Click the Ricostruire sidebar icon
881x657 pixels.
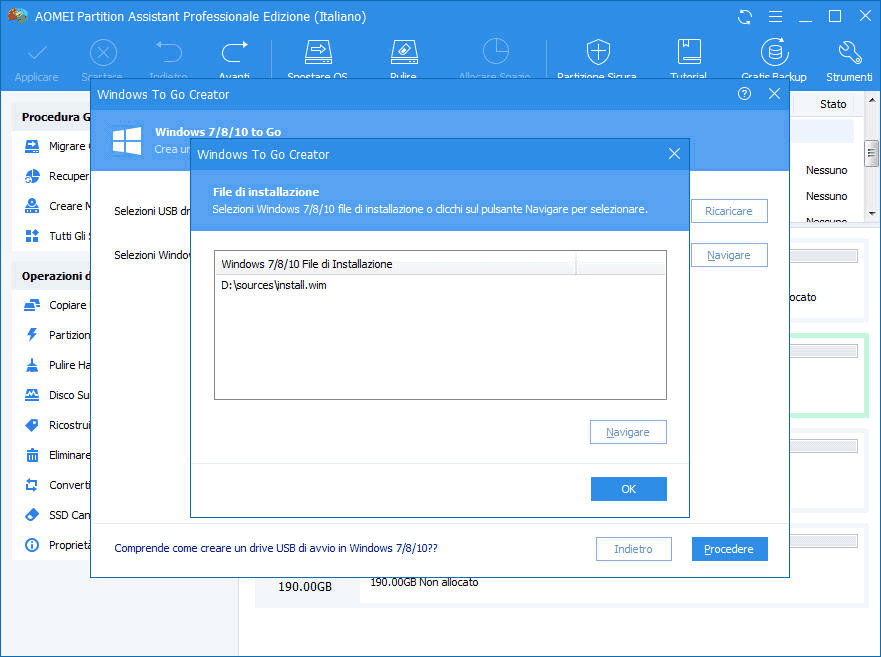pyautogui.click(x=32, y=425)
